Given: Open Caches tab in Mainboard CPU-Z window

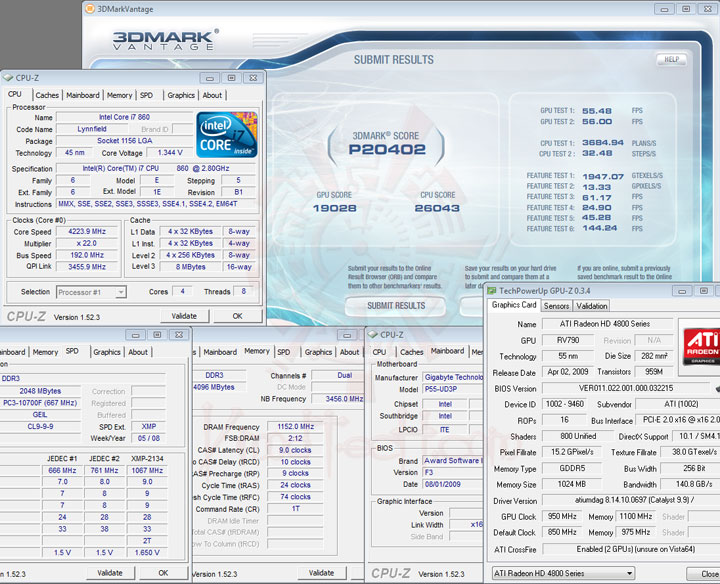Looking at the screenshot, I should click(411, 352).
